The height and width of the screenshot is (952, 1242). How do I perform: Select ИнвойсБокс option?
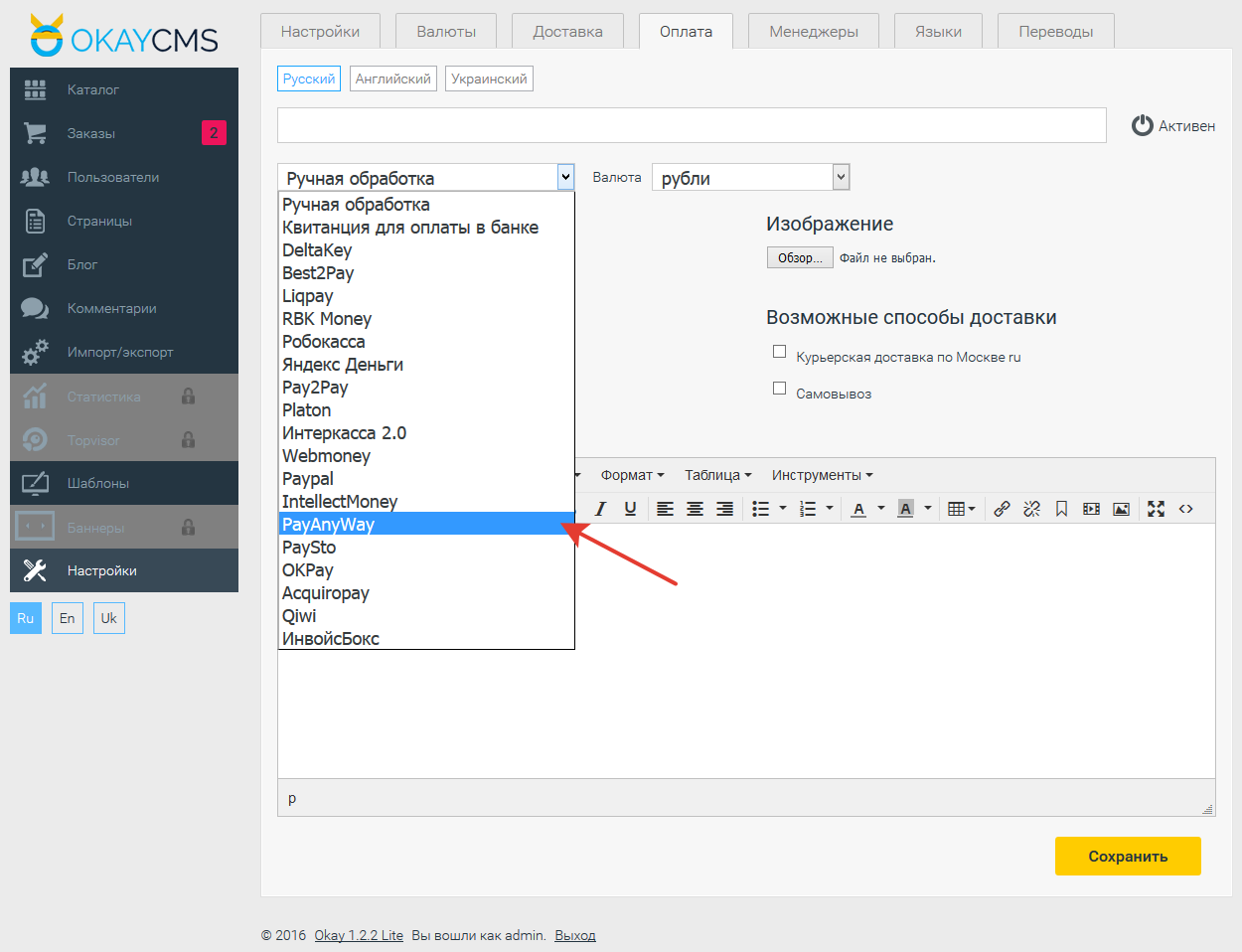tap(426, 639)
